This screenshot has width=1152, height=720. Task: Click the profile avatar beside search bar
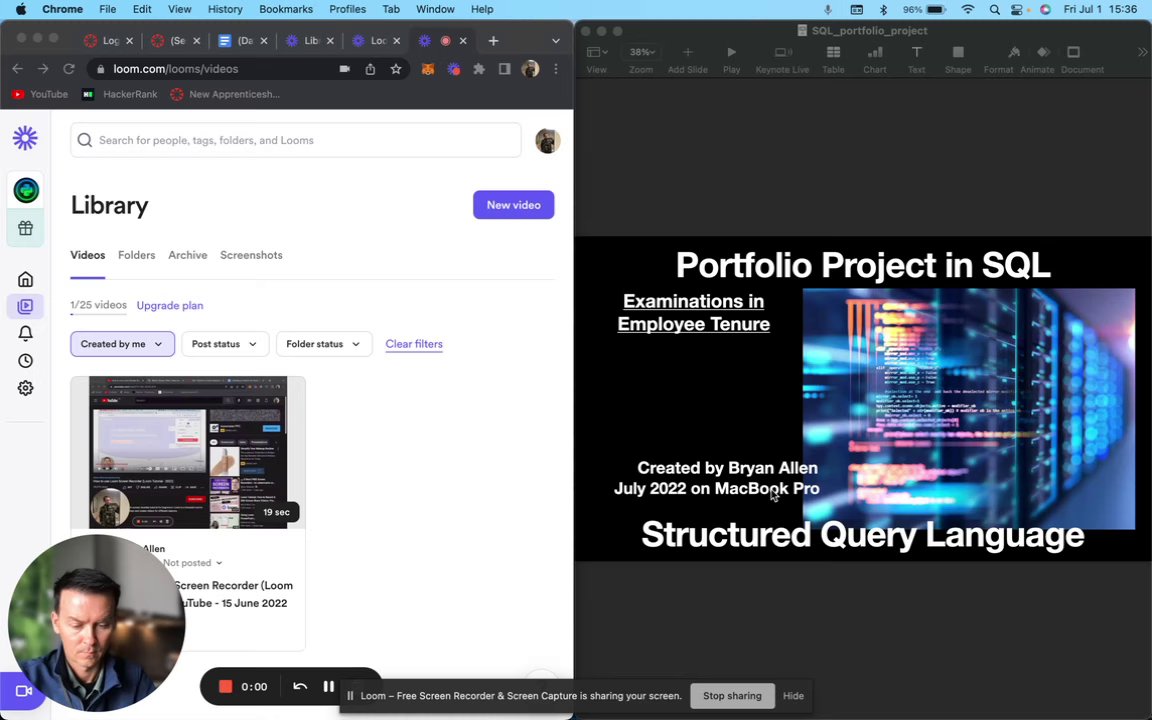tap(547, 140)
